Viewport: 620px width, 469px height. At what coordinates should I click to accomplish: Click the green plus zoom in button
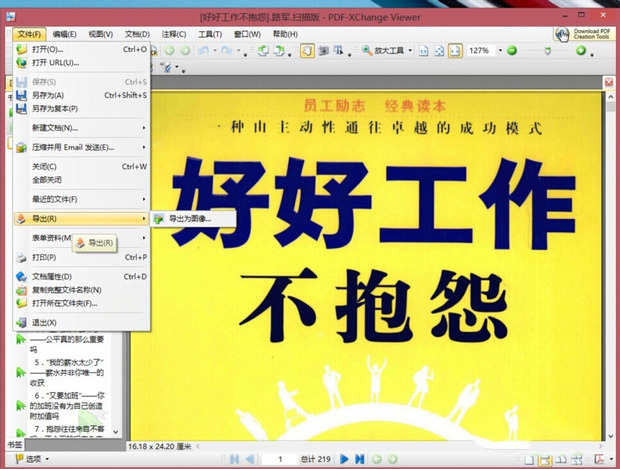pyautogui.click(x=581, y=50)
